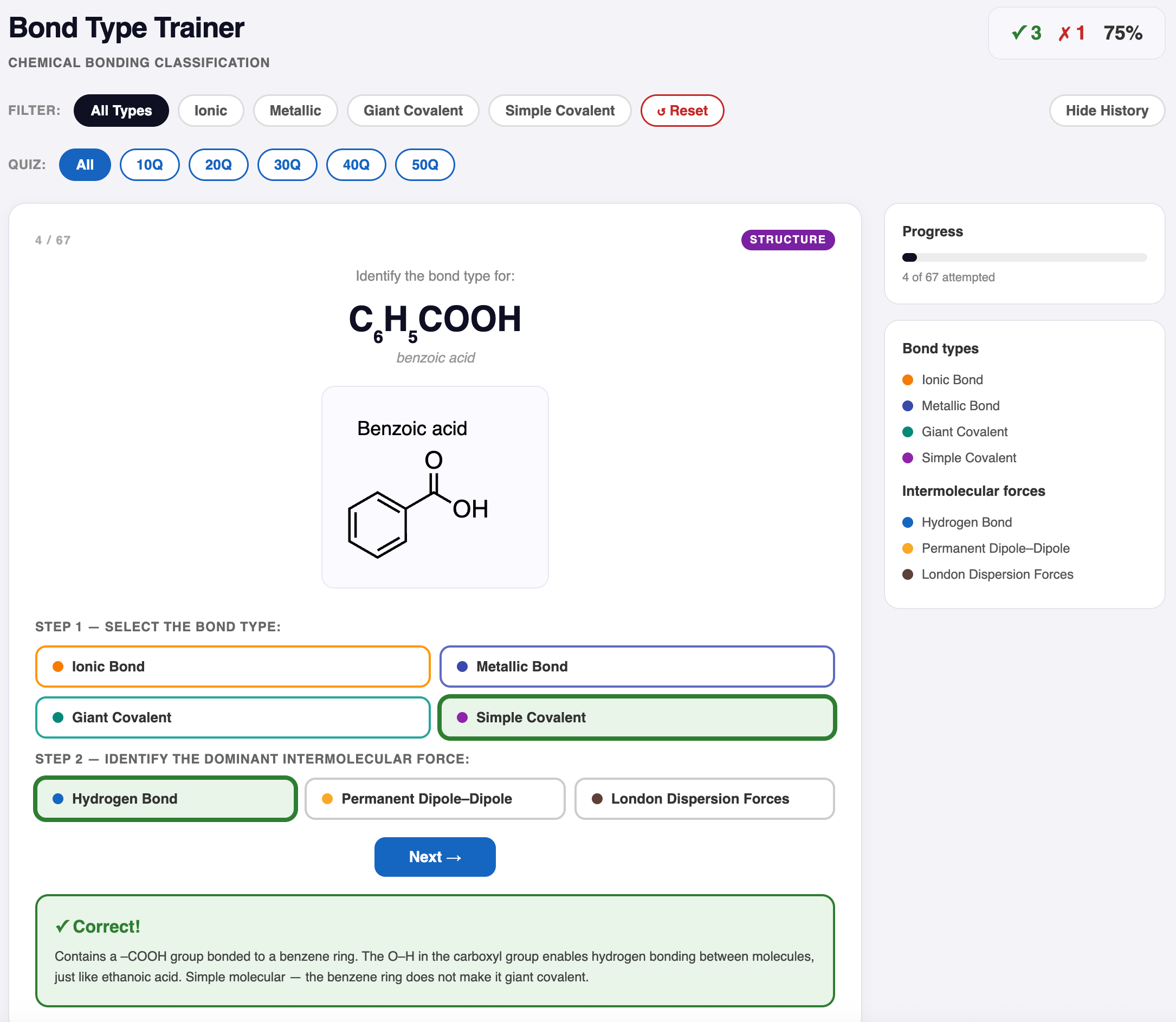
Task: Show All Types filter
Action: tap(121, 111)
